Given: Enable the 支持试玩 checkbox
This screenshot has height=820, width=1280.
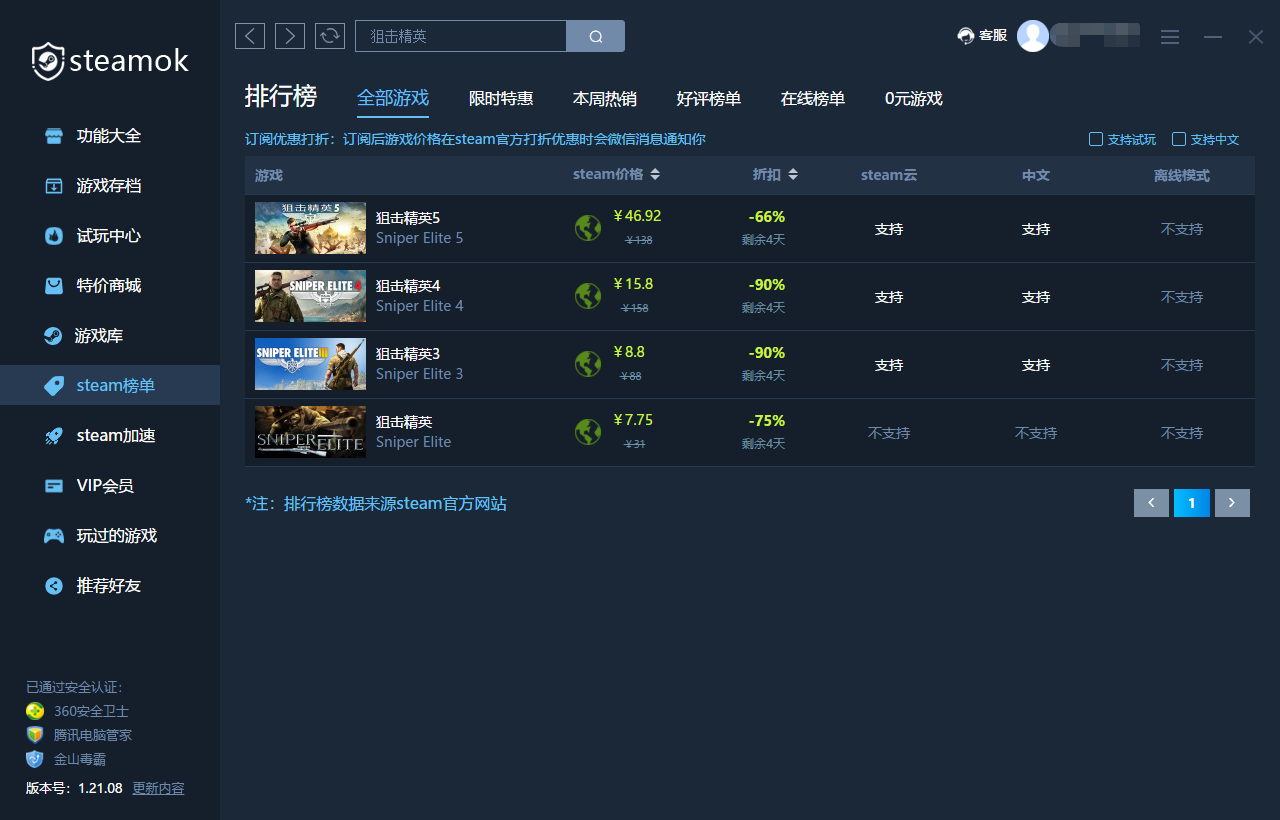Looking at the screenshot, I should [x=1096, y=139].
